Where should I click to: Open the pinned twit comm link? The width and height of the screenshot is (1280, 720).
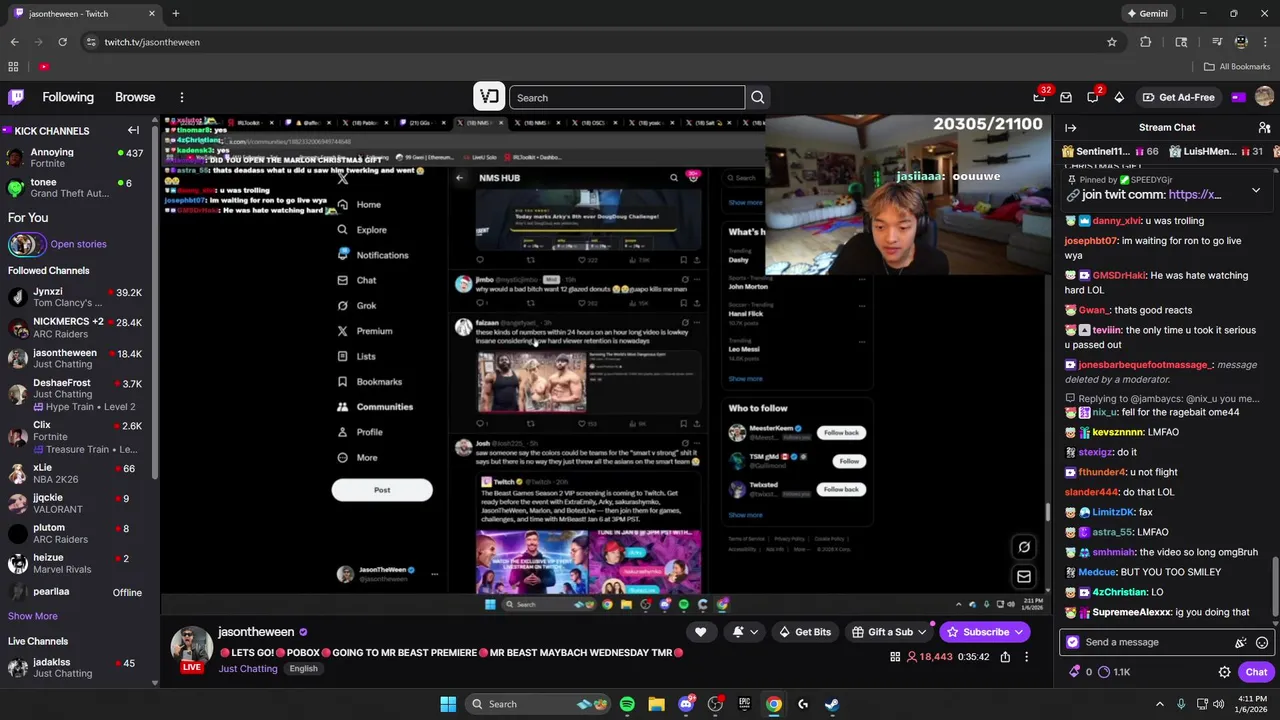coord(1194,195)
